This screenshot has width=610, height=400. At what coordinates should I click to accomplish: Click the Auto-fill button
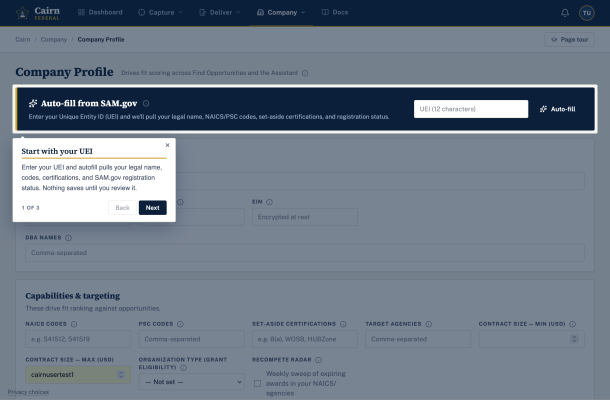point(557,109)
